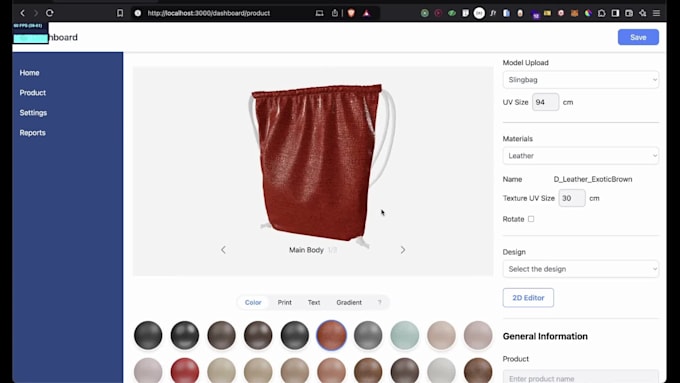
Task: Click the question mark help icon beside Gradient
Action: [379, 302]
